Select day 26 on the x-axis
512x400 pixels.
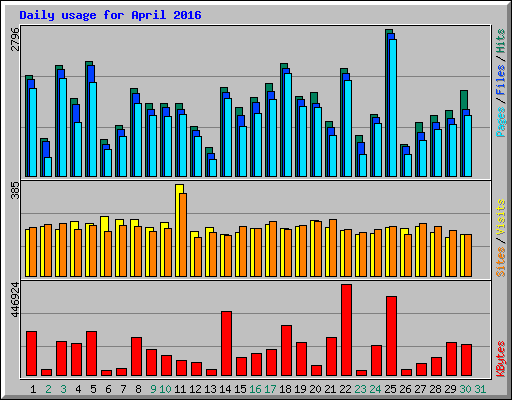pos(405,389)
